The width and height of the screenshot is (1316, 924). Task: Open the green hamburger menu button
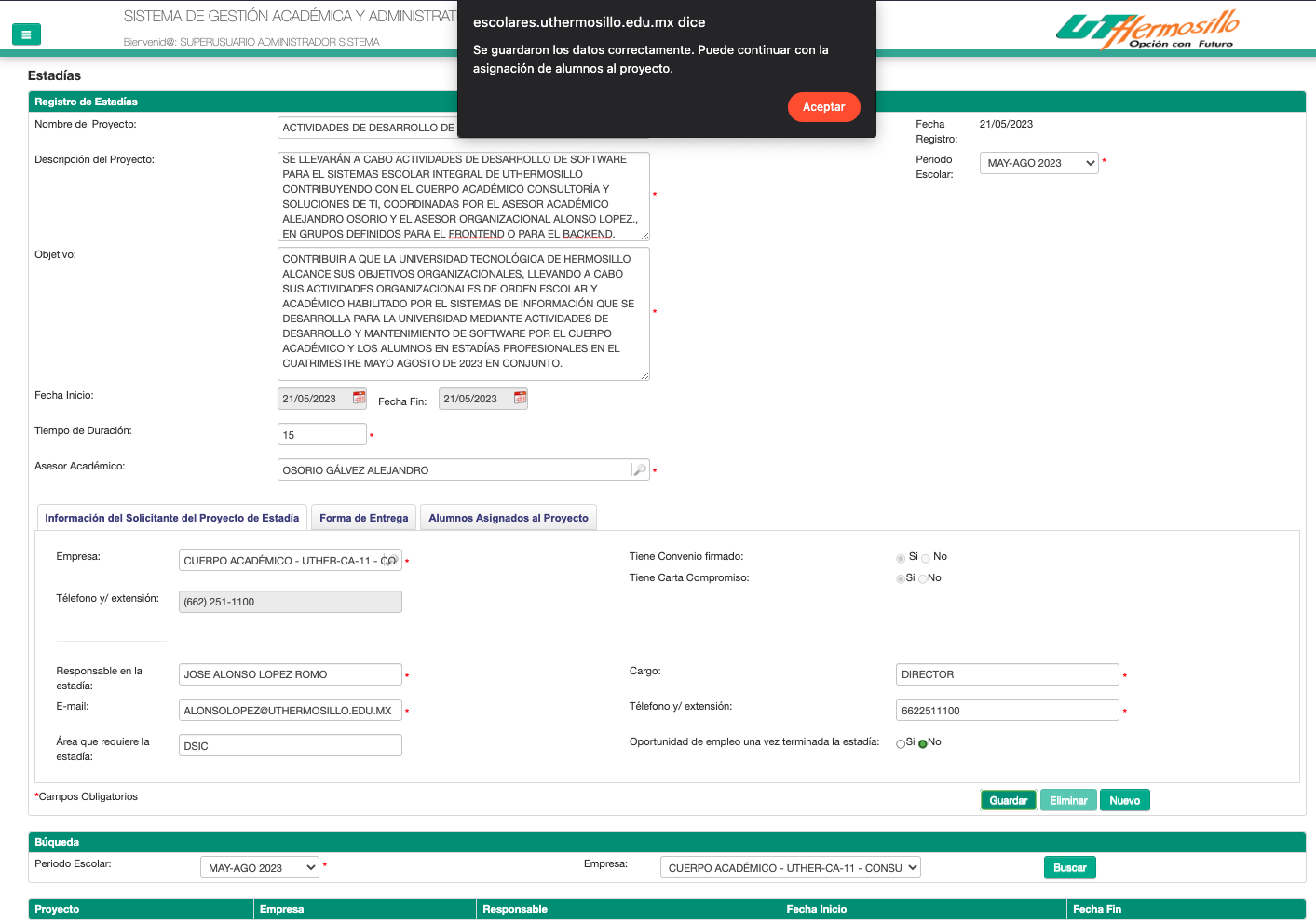[x=26, y=34]
